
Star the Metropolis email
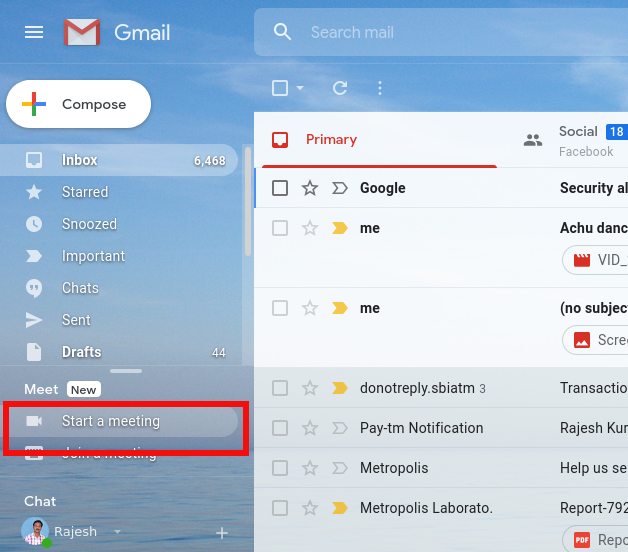click(310, 468)
